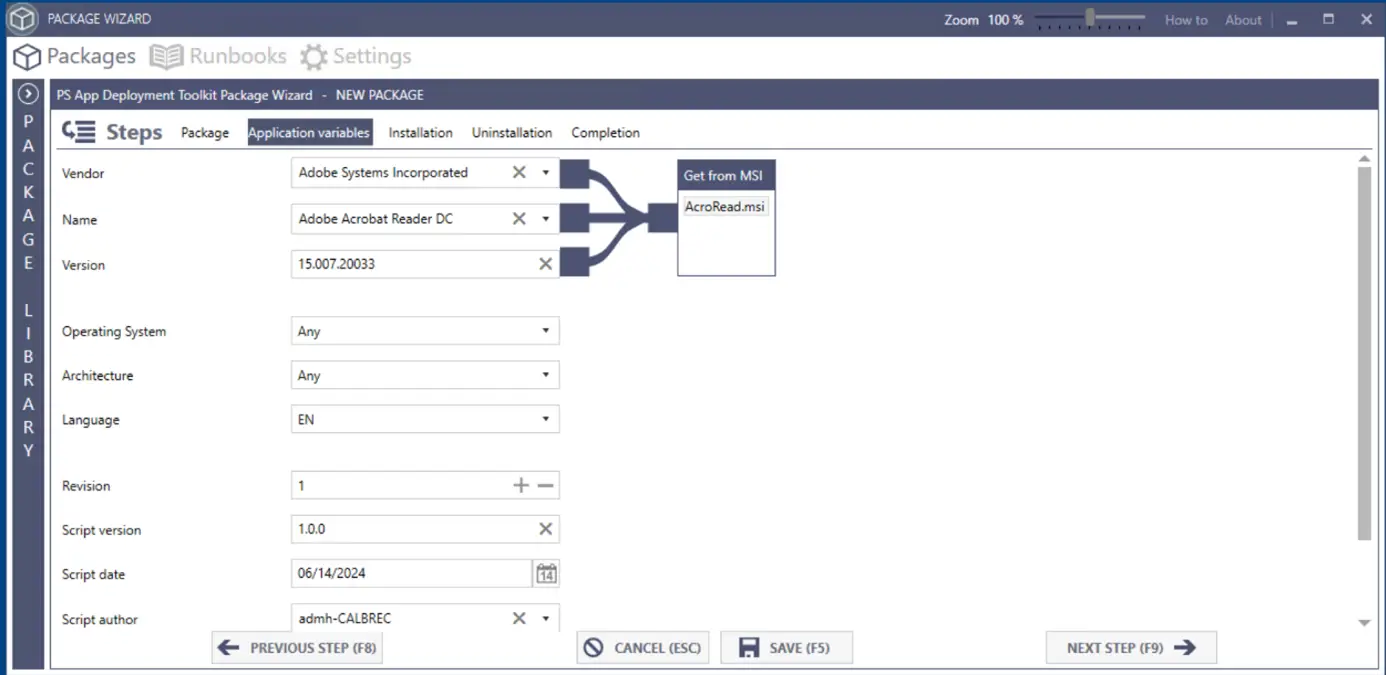The height and width of the screenshot is (675, 1386).
Task: Click the Version connector block to MSI
Action: click(574, 263)
